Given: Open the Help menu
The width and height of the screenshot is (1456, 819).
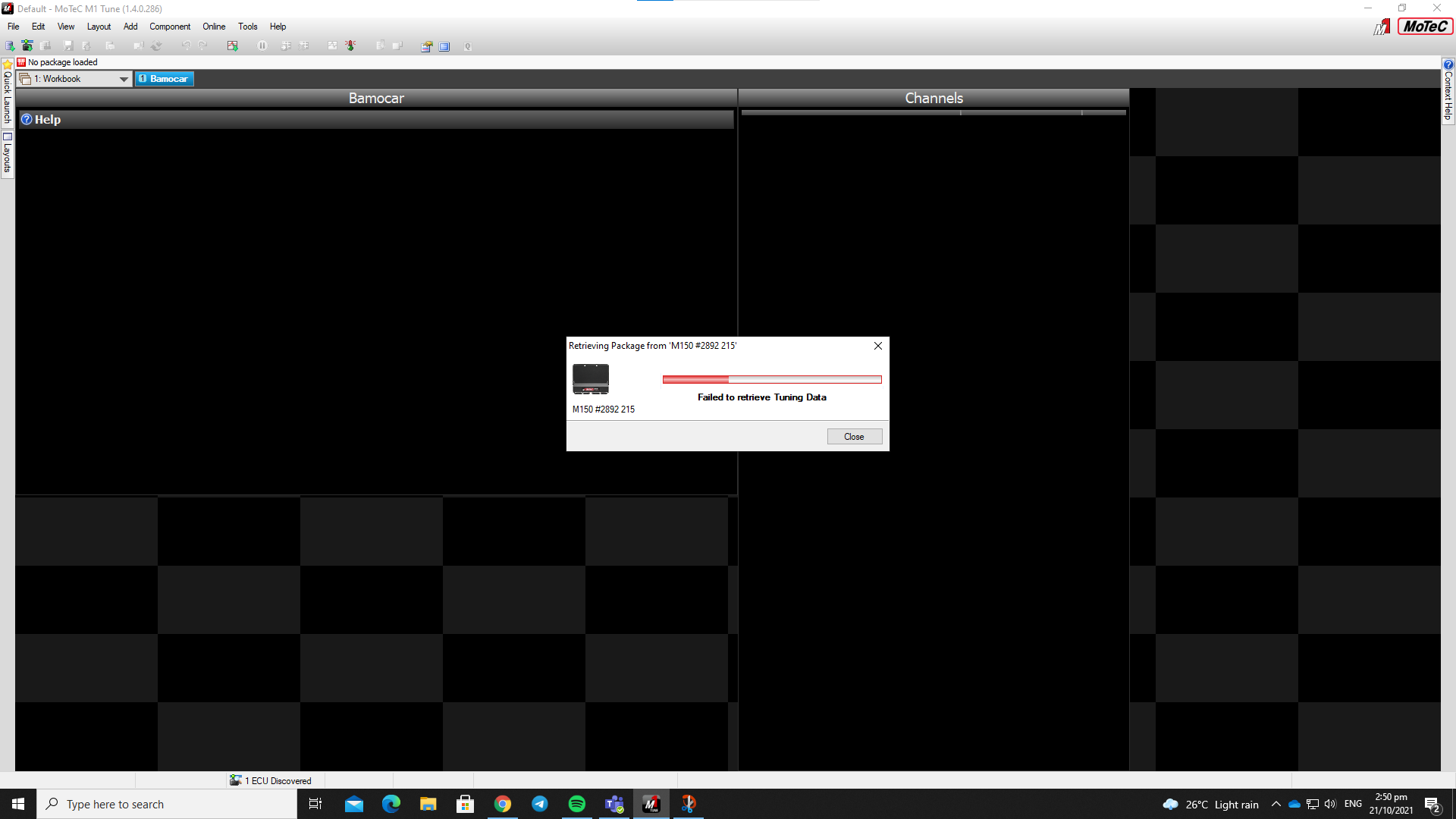Looking at the screenshot, I should pyautogui.click(x=278, y=27).
